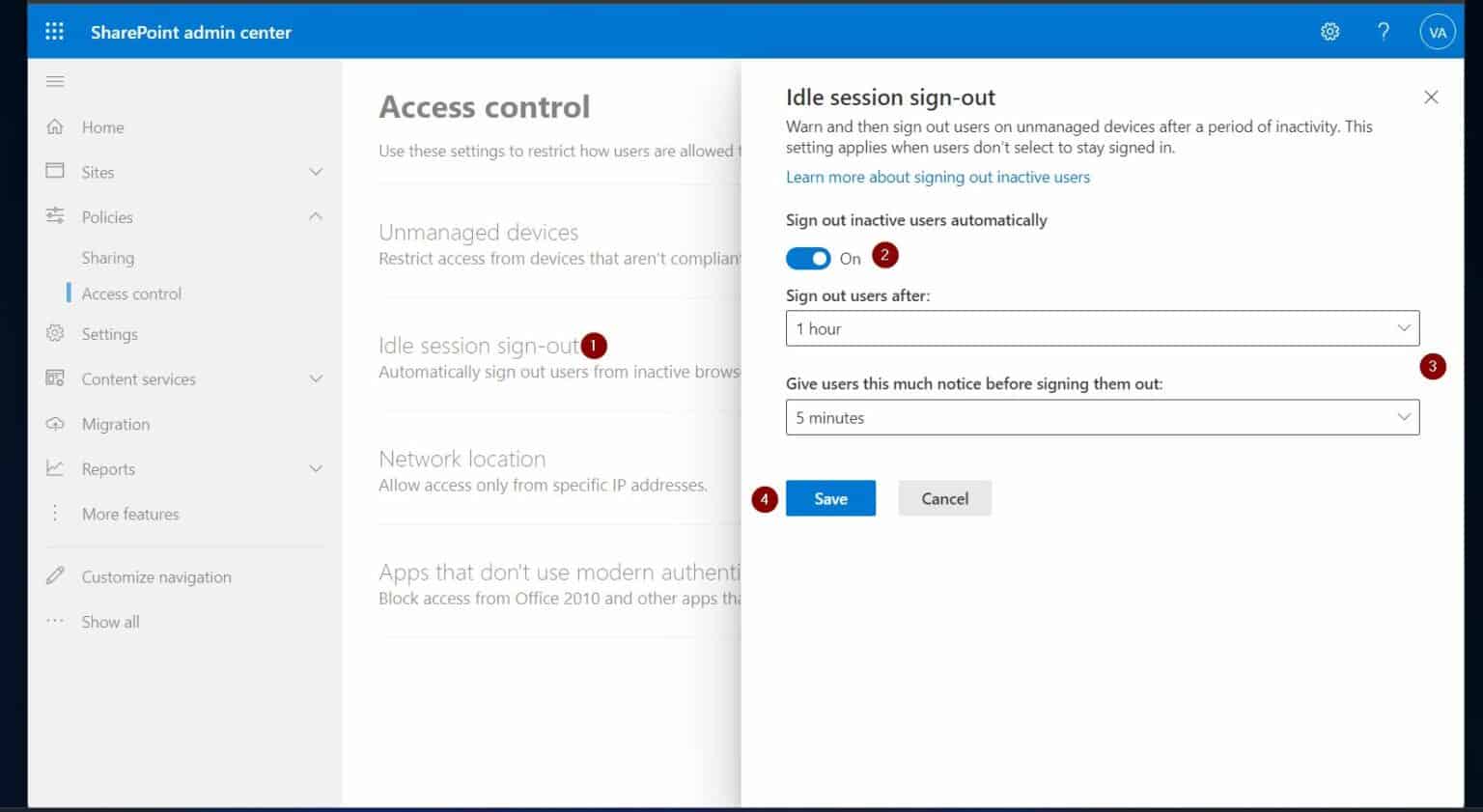Image resolution: width=1483 pixels, height=812 pixels.
Task: Close the Idle session sign-out panel
Action: tap(1431, 97)
